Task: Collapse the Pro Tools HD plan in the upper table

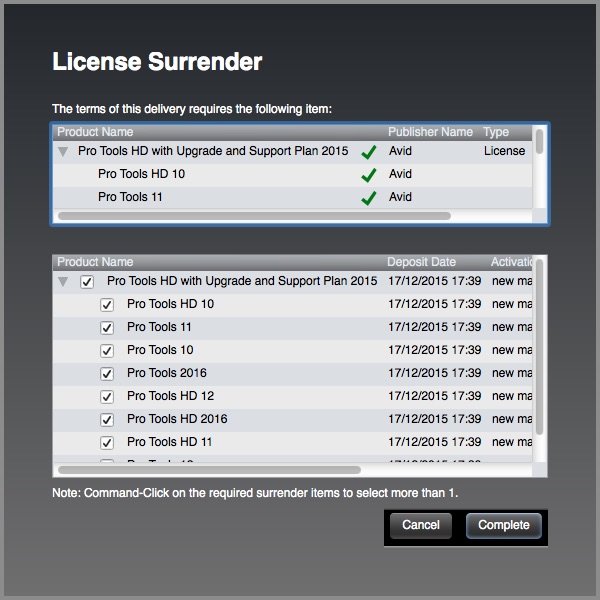Action: (63, 152)
